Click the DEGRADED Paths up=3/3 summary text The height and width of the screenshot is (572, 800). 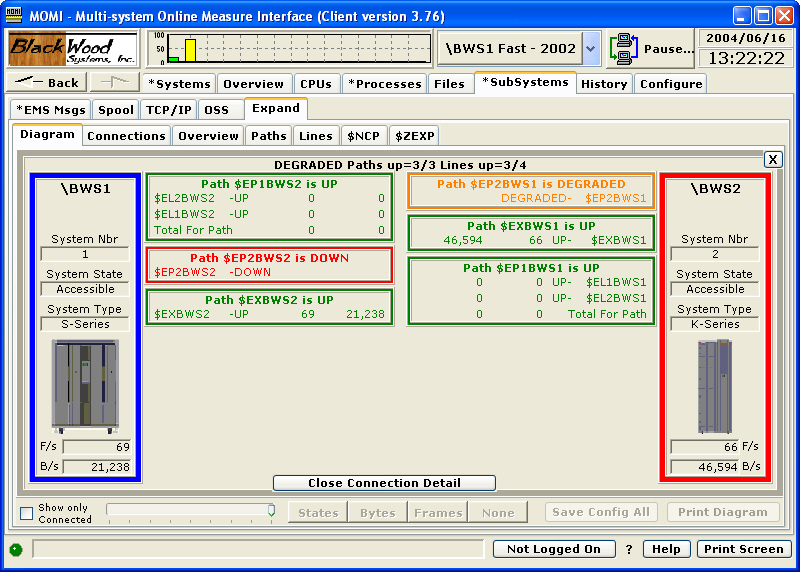click(400, 165)
